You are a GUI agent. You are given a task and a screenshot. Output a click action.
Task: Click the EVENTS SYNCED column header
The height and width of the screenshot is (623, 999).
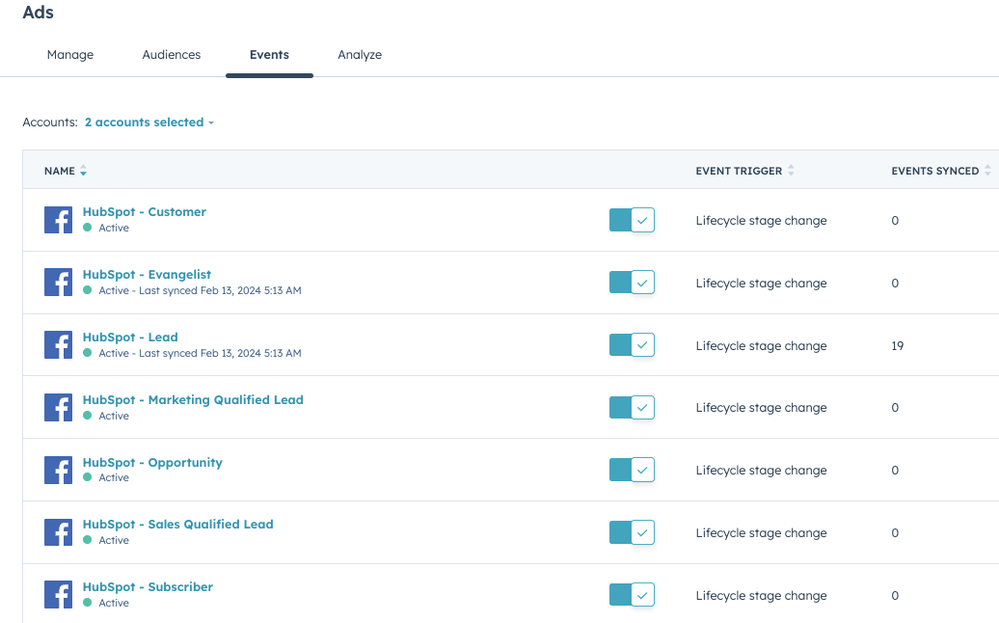coord(935,171)
